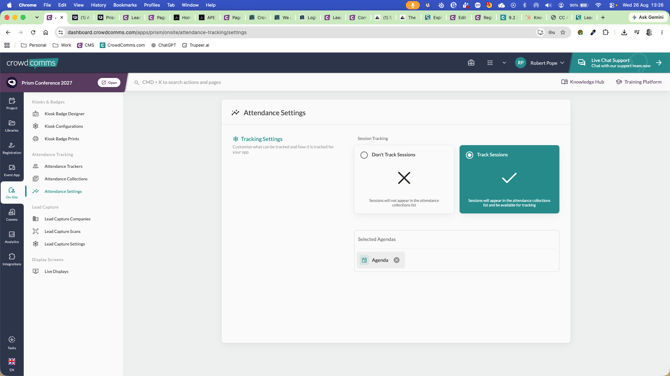Open the Integrations section in left rail
Screen dimensions: 670x376
pos(12,259)
